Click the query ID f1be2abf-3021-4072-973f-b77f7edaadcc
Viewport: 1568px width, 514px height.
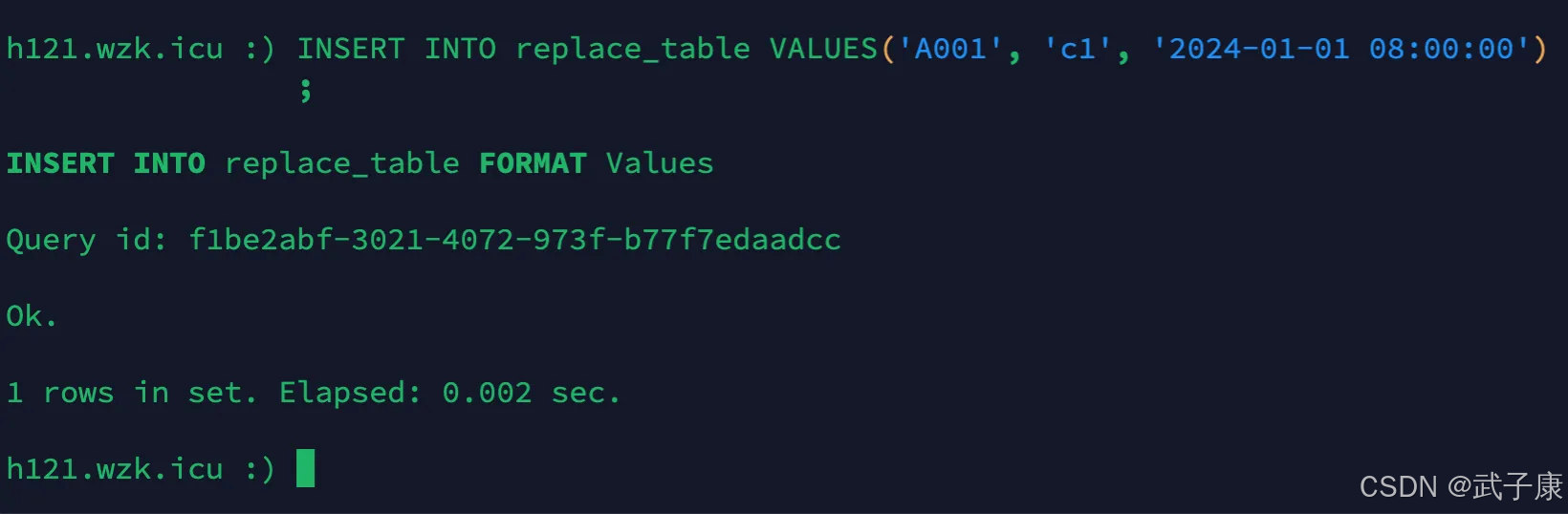pyautogui.click(x=514, y=240)
